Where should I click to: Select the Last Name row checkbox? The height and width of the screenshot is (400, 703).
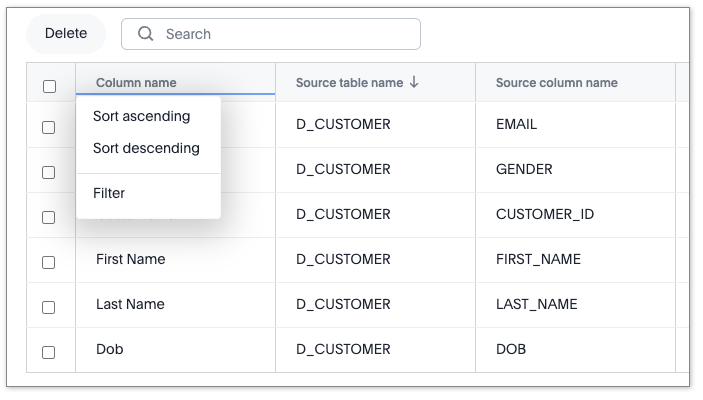[x=48, y=307]
